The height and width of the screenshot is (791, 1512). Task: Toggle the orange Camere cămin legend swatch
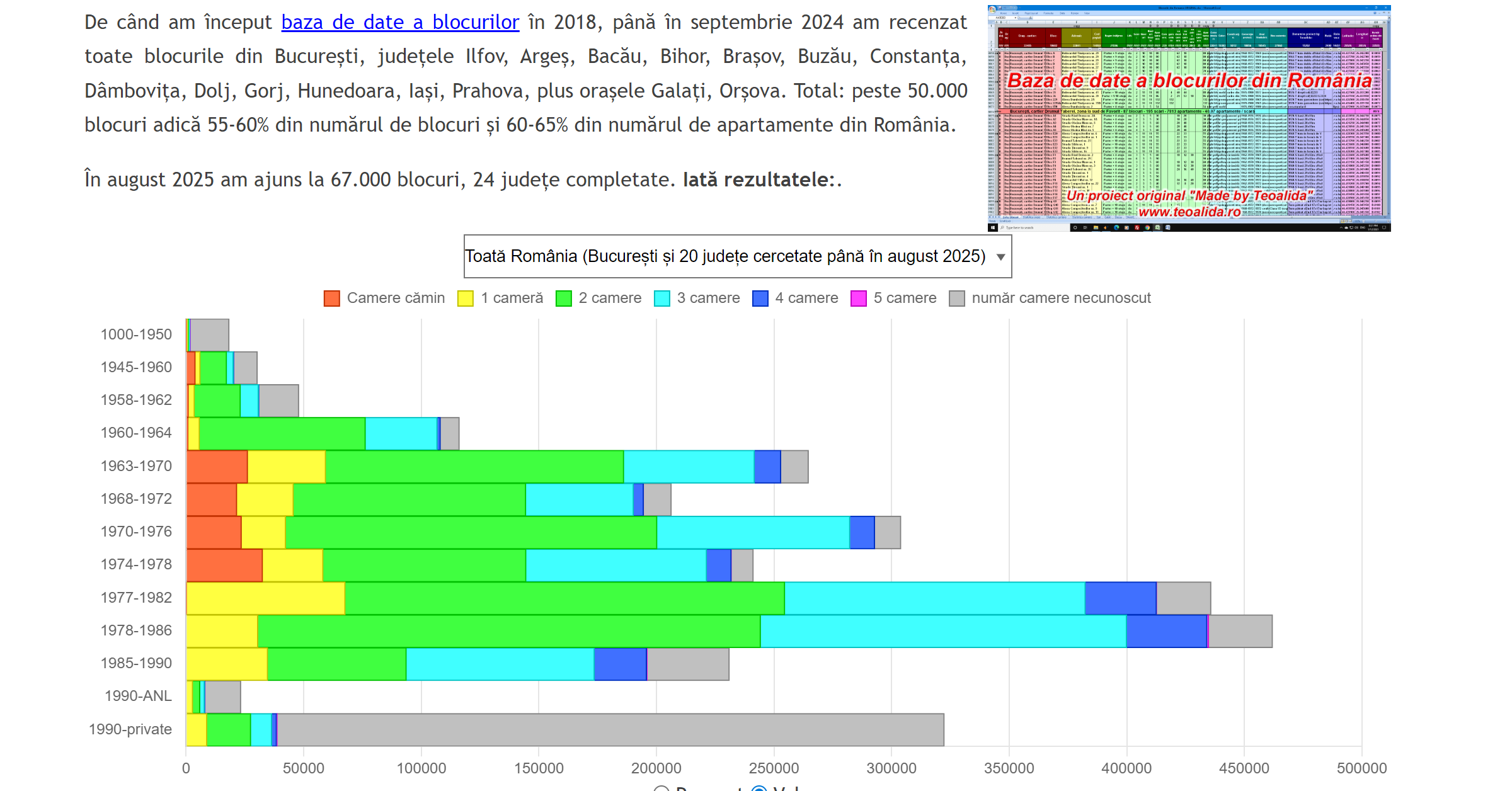(331, 299)
